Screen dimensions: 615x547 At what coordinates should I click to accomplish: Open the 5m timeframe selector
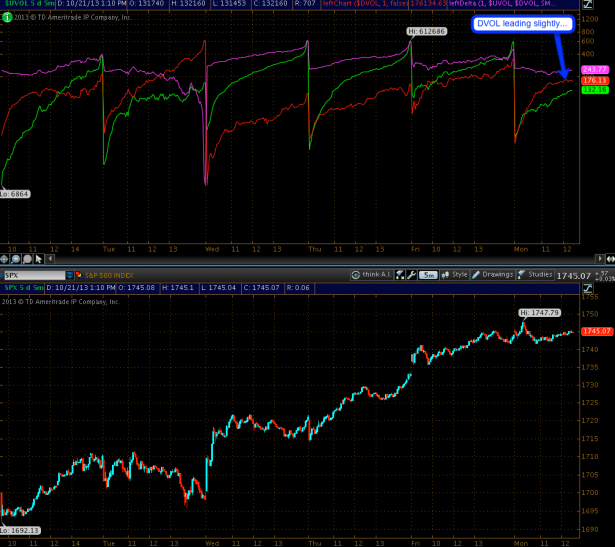(x=428, y=275)
